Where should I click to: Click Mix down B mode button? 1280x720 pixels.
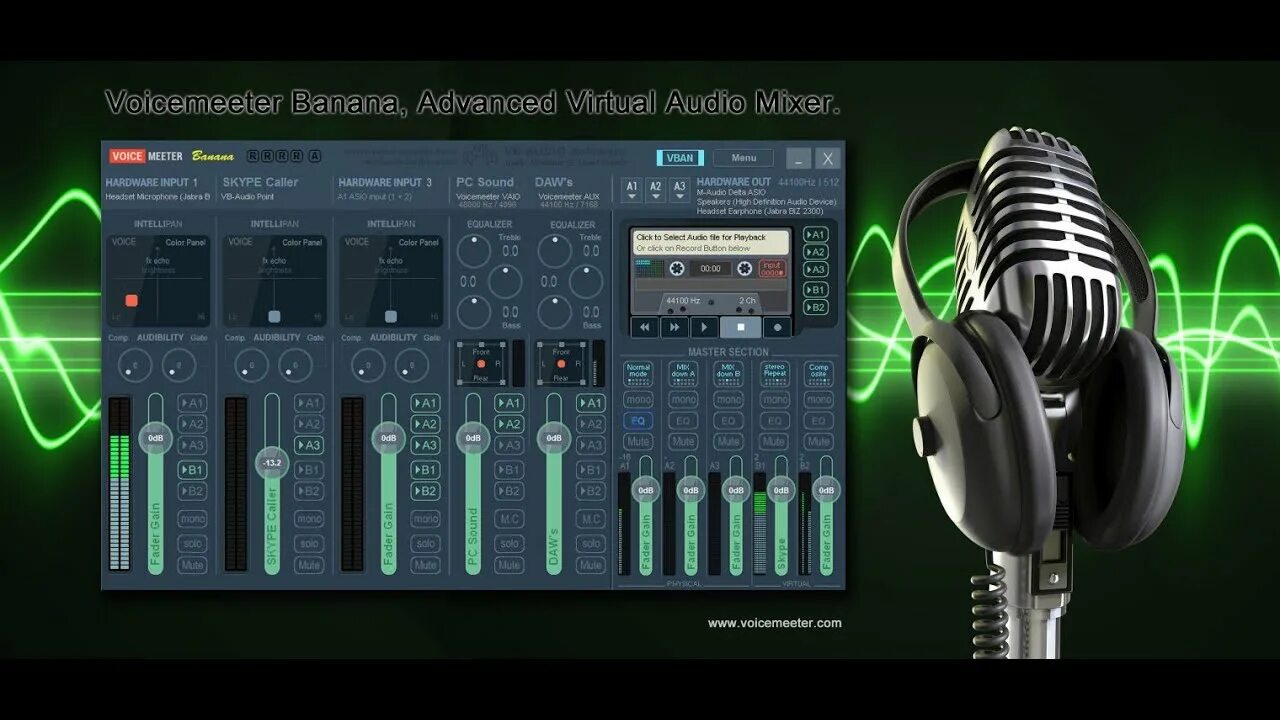click(728, 374)
